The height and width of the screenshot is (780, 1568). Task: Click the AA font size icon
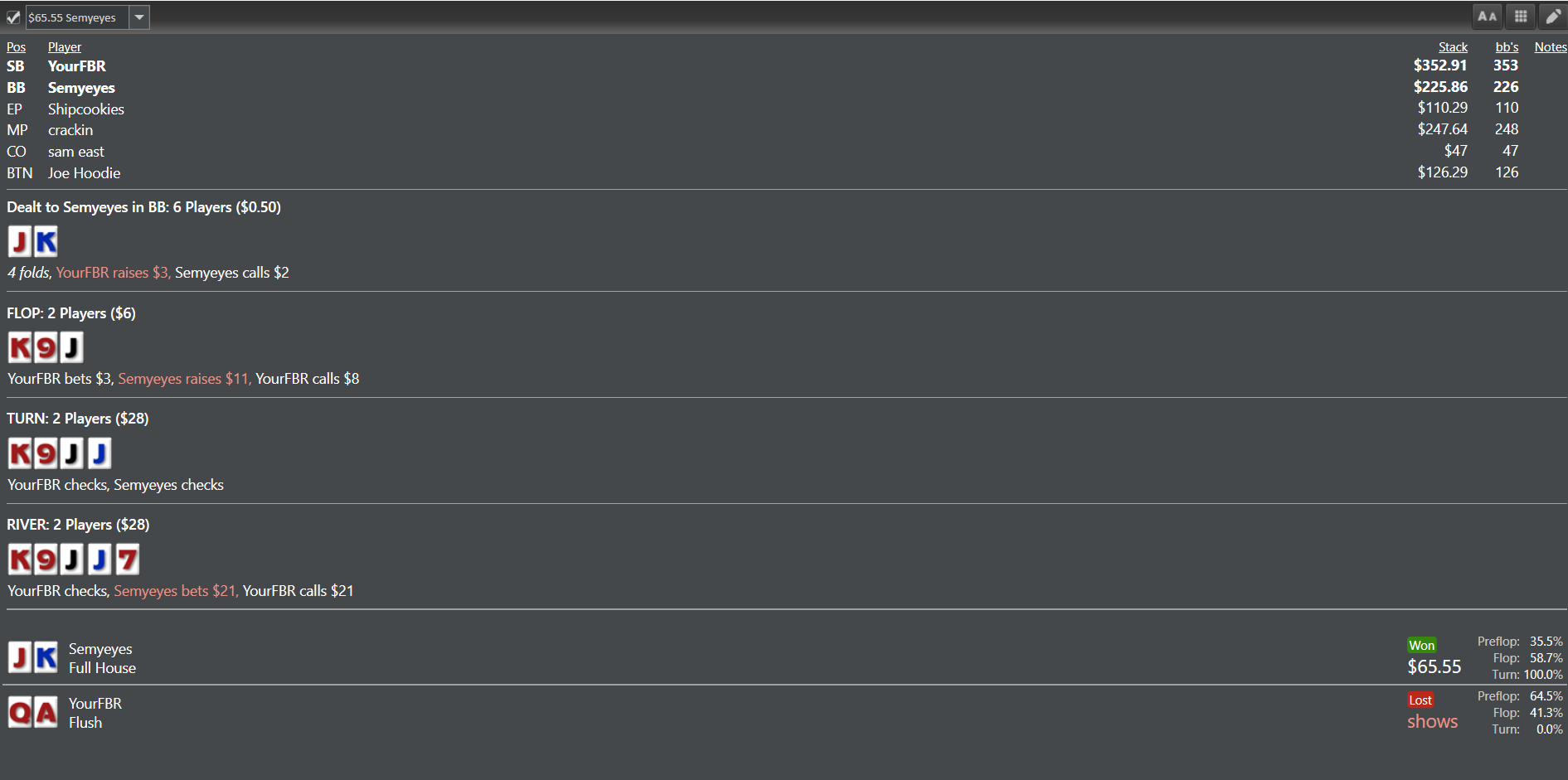tap(1487, 17)
